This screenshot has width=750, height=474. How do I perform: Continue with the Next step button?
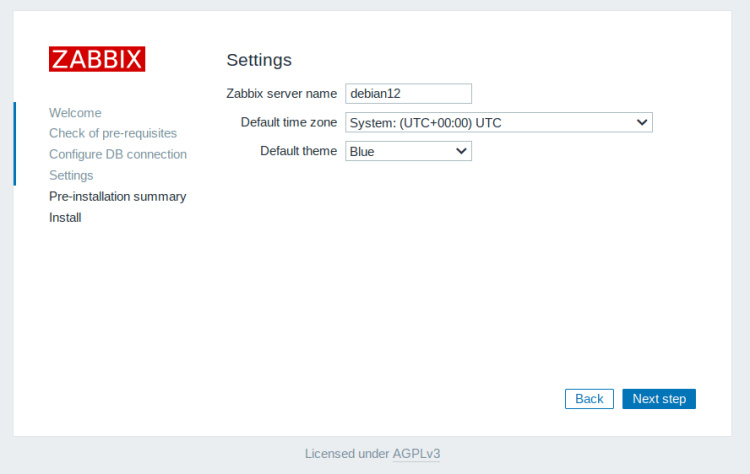659,399
